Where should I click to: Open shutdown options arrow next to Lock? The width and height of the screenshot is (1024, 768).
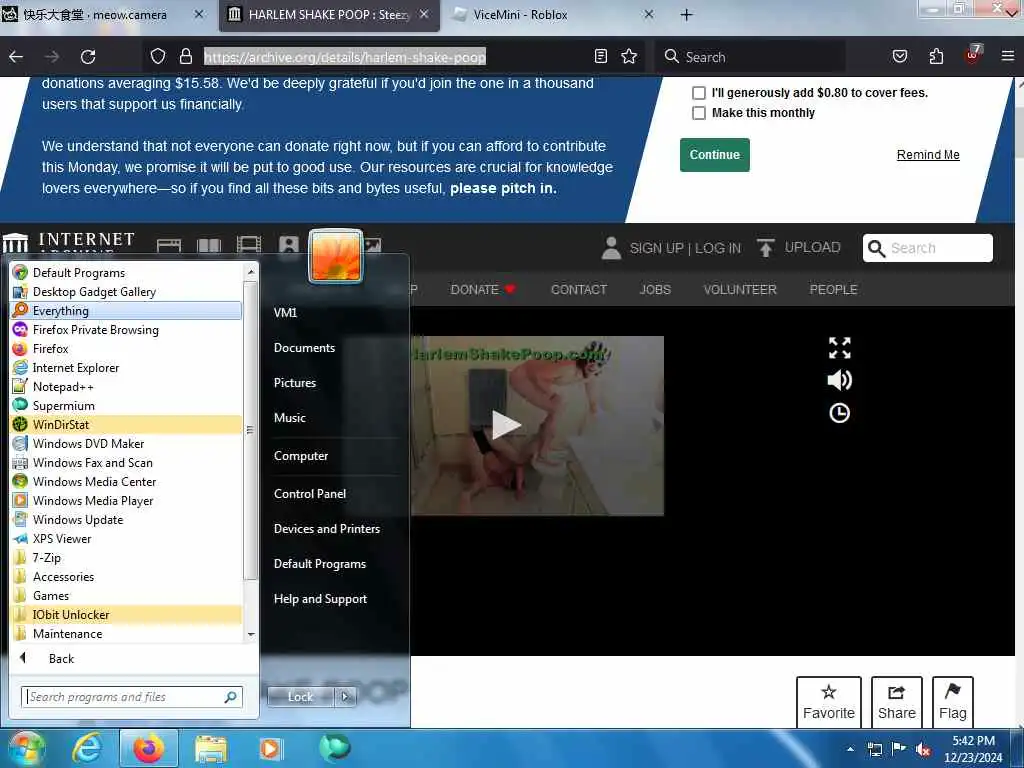point(345,697)
